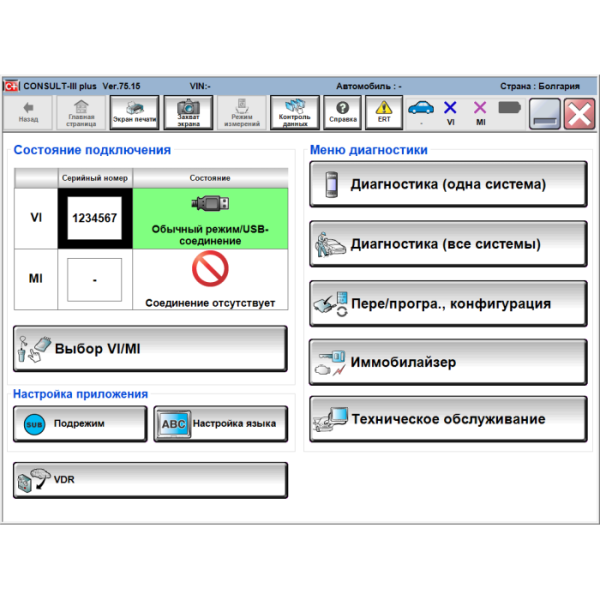
Task: Open Настройка языка language settings
Action: [x=220, y=423]
